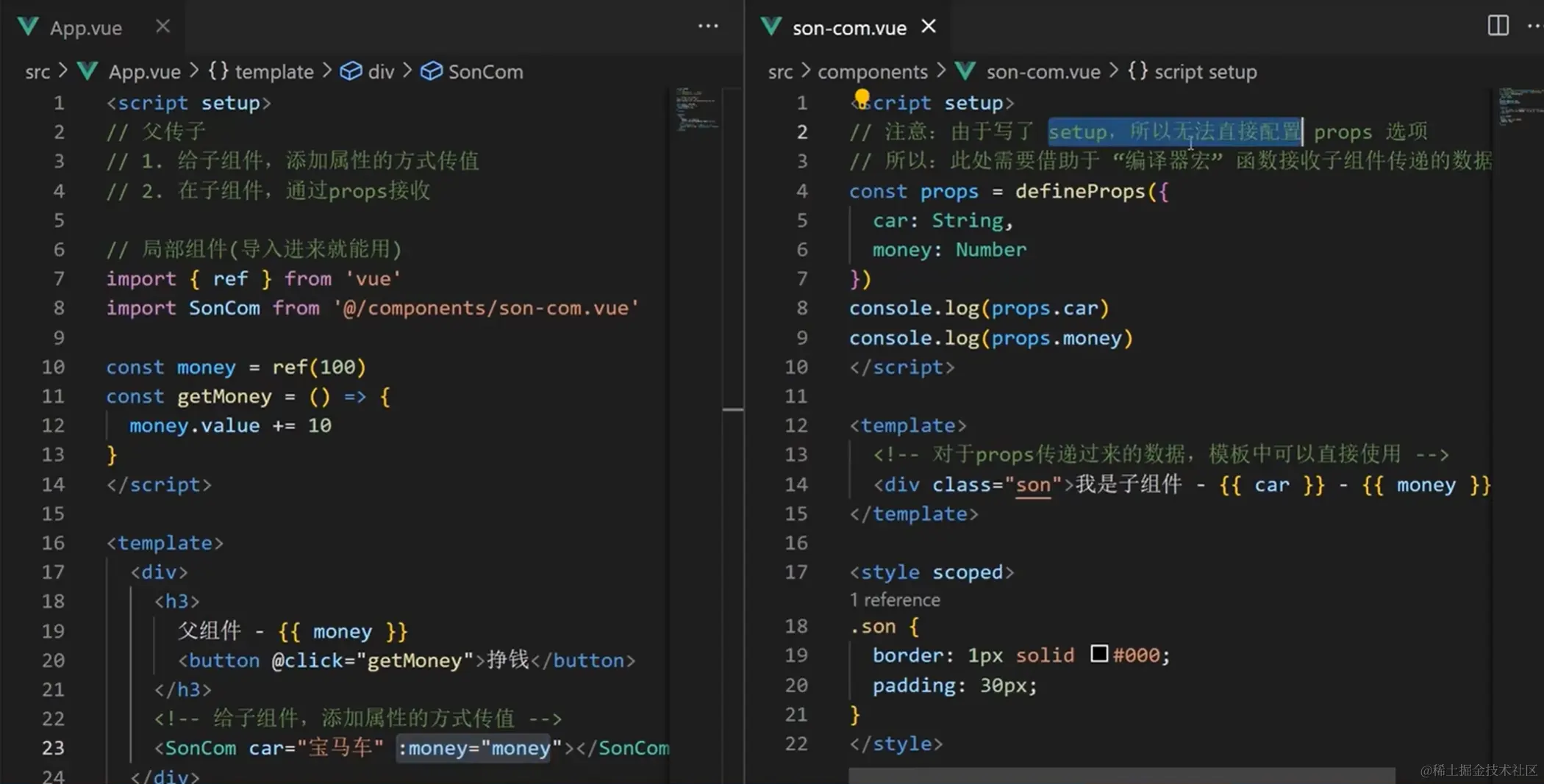Viewport: 1544px width, 784px height.
Task: Open the son-com.vue breadcrumb segment
Action: (x=1043, y=72)
